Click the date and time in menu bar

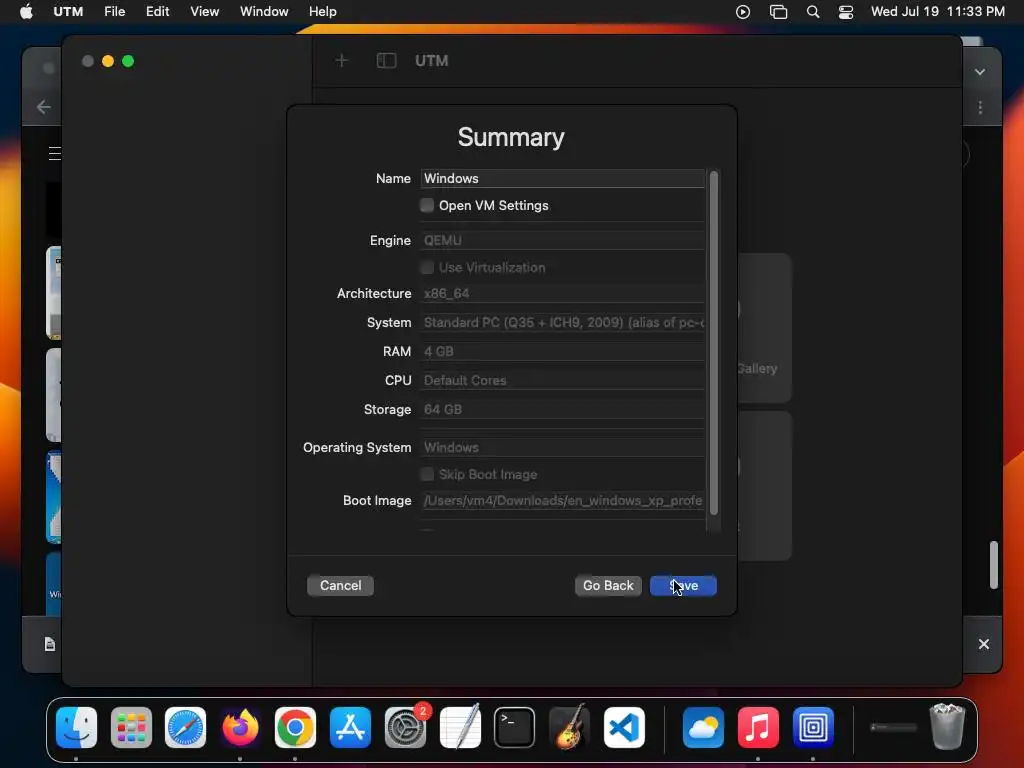[938, 11]
